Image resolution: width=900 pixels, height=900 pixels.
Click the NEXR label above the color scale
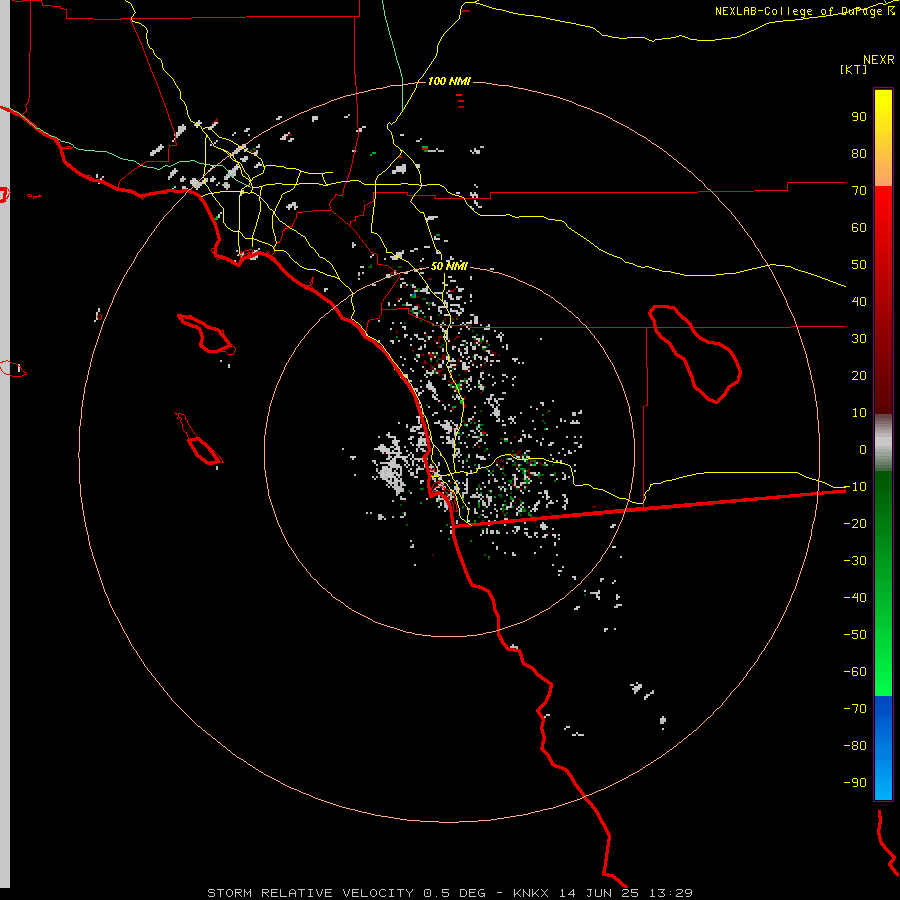[878, 60]
